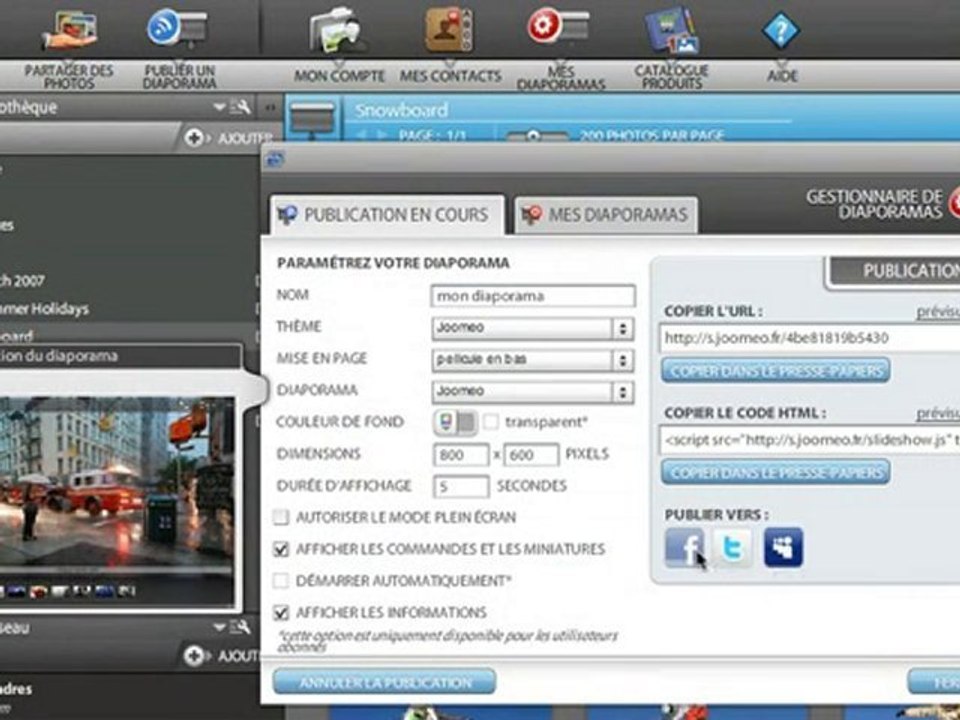Tick the transparent background checkbox

[491, 422]
